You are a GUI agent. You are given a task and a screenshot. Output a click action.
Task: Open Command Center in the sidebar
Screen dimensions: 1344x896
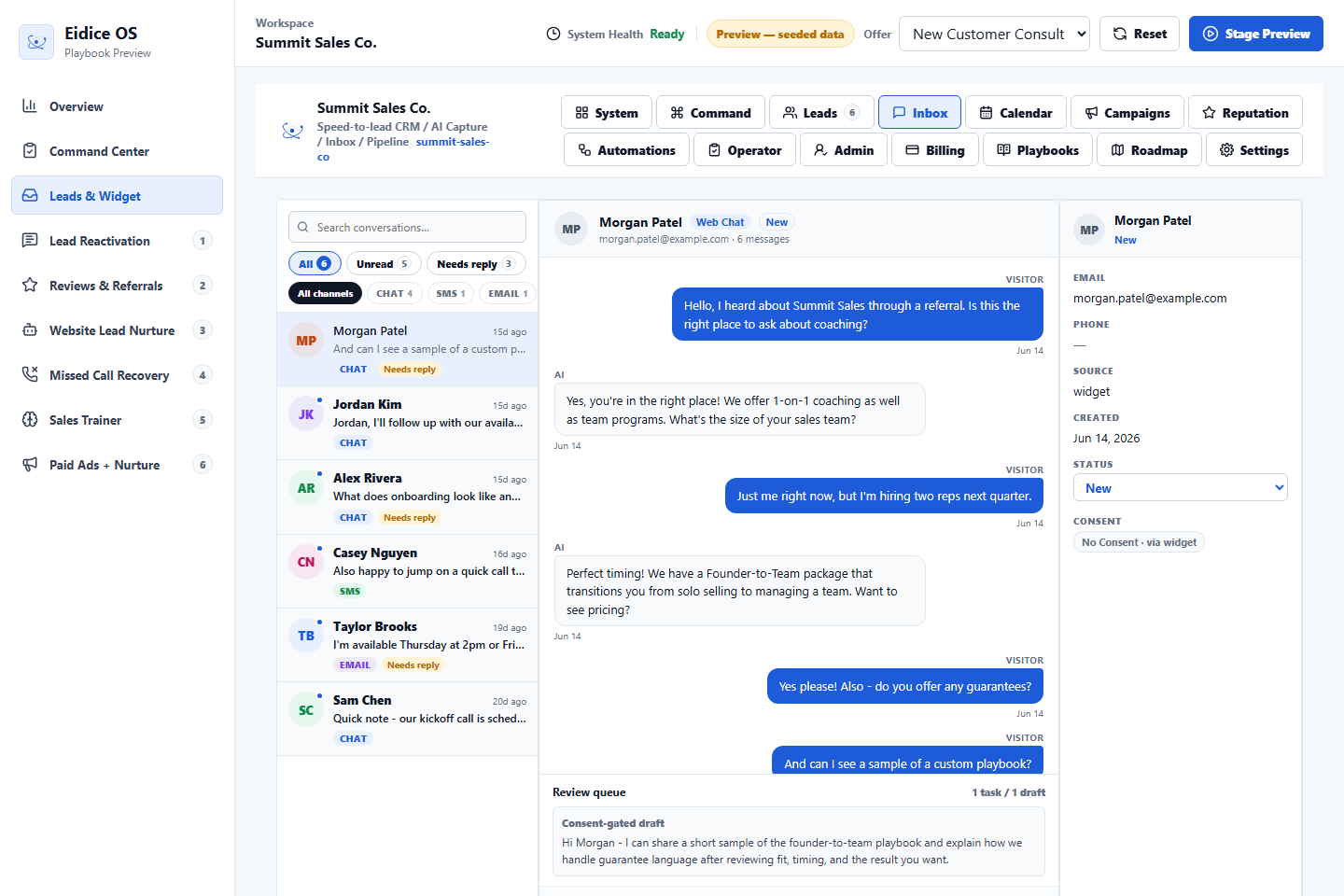point(117,151)
